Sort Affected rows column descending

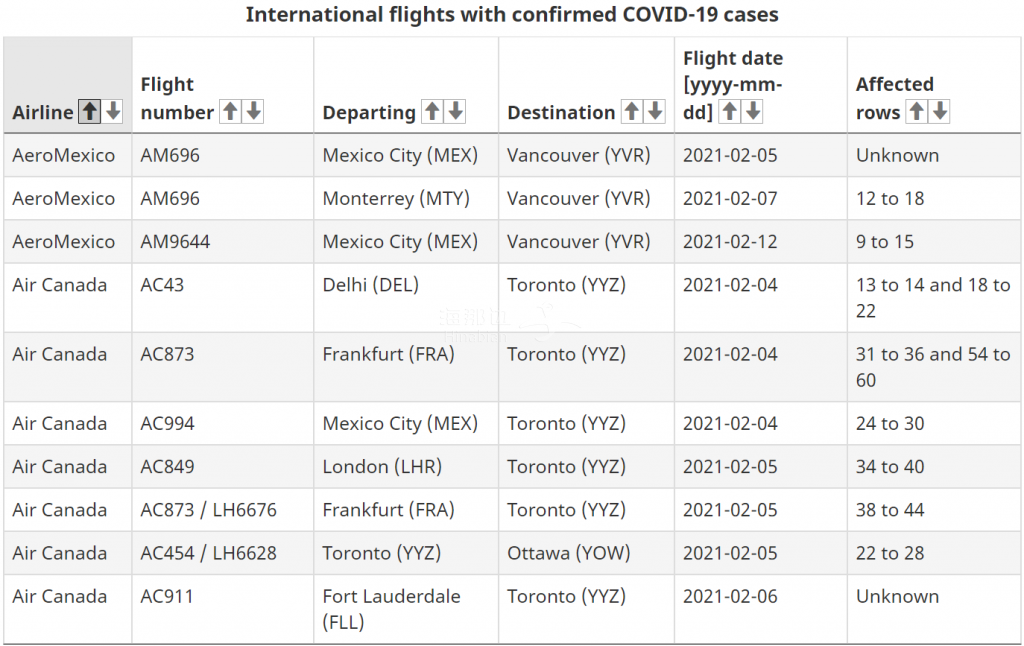pyautogui.click(x=940, y=112)
